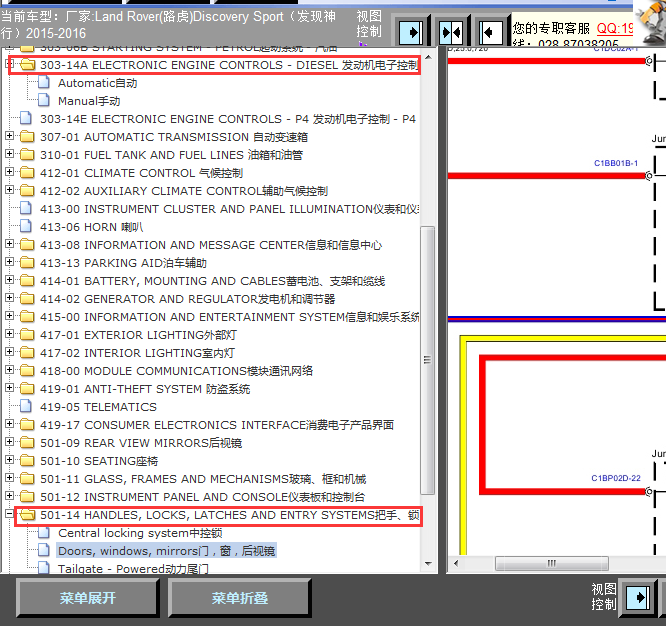666x629 pixels.
Task: Click the diagram horizontal scroll-left arrow
Action: [x=456, y=564]
